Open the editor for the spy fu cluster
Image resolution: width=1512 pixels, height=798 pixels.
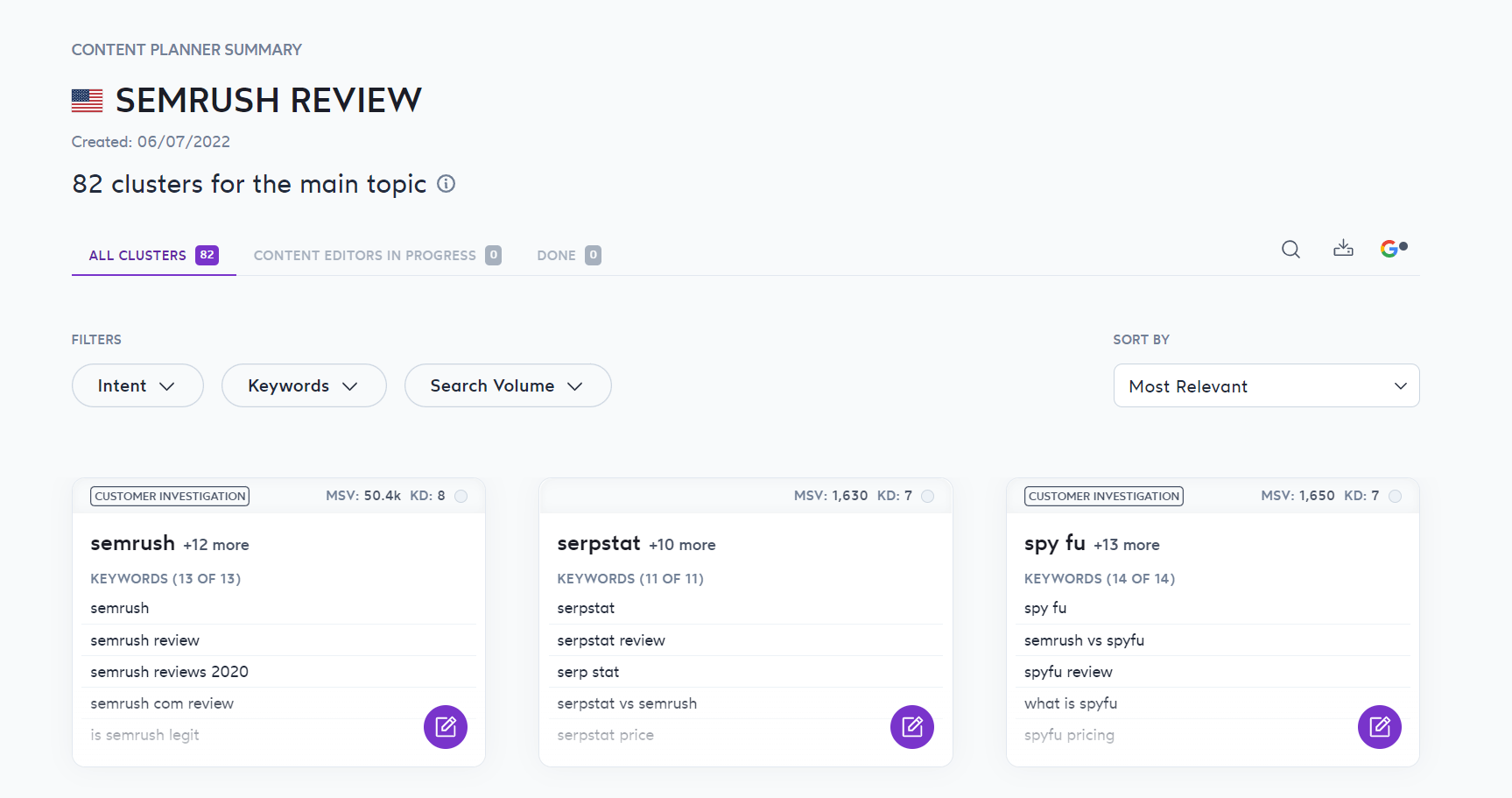pyautogui.click(x=1380, y=726)
